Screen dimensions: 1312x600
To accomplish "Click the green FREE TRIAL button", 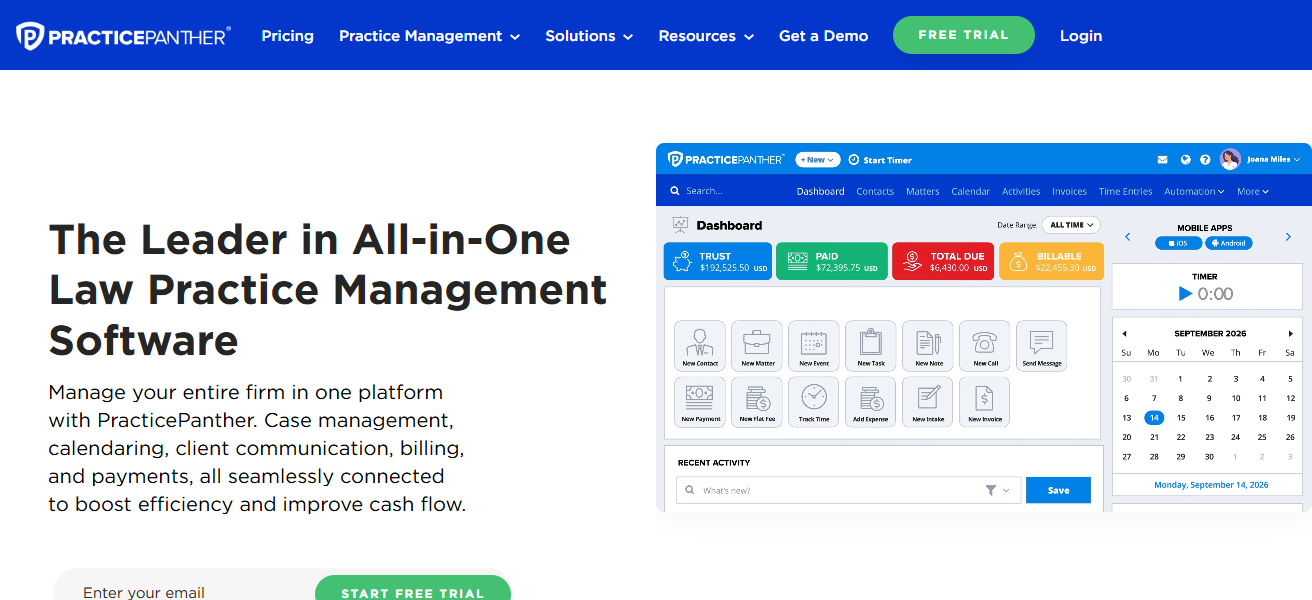I will click(963, 35).
